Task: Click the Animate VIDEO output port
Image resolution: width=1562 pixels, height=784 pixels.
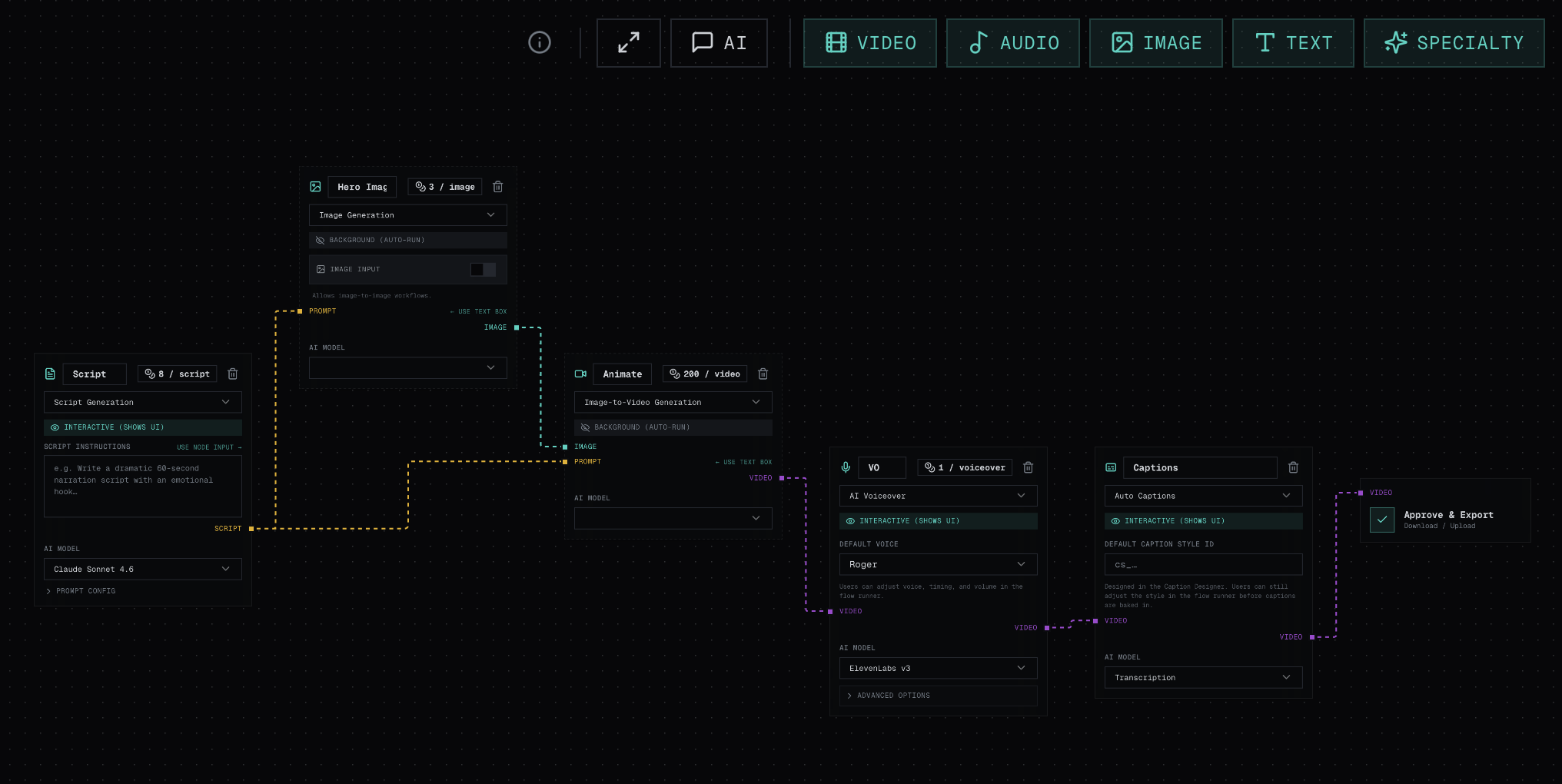Action: [x=782, y=478]
